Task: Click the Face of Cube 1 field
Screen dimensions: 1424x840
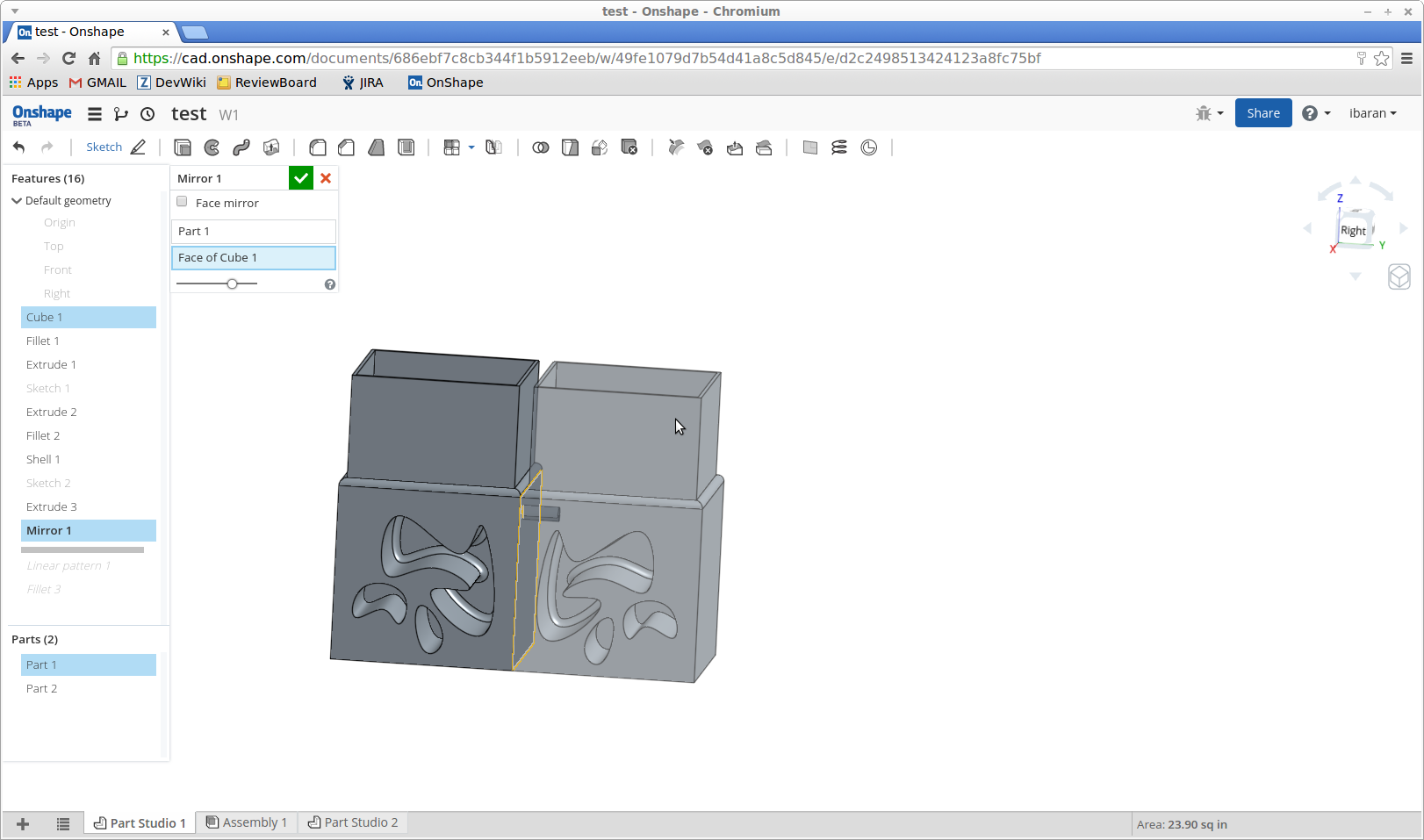Action: [253, 257]
